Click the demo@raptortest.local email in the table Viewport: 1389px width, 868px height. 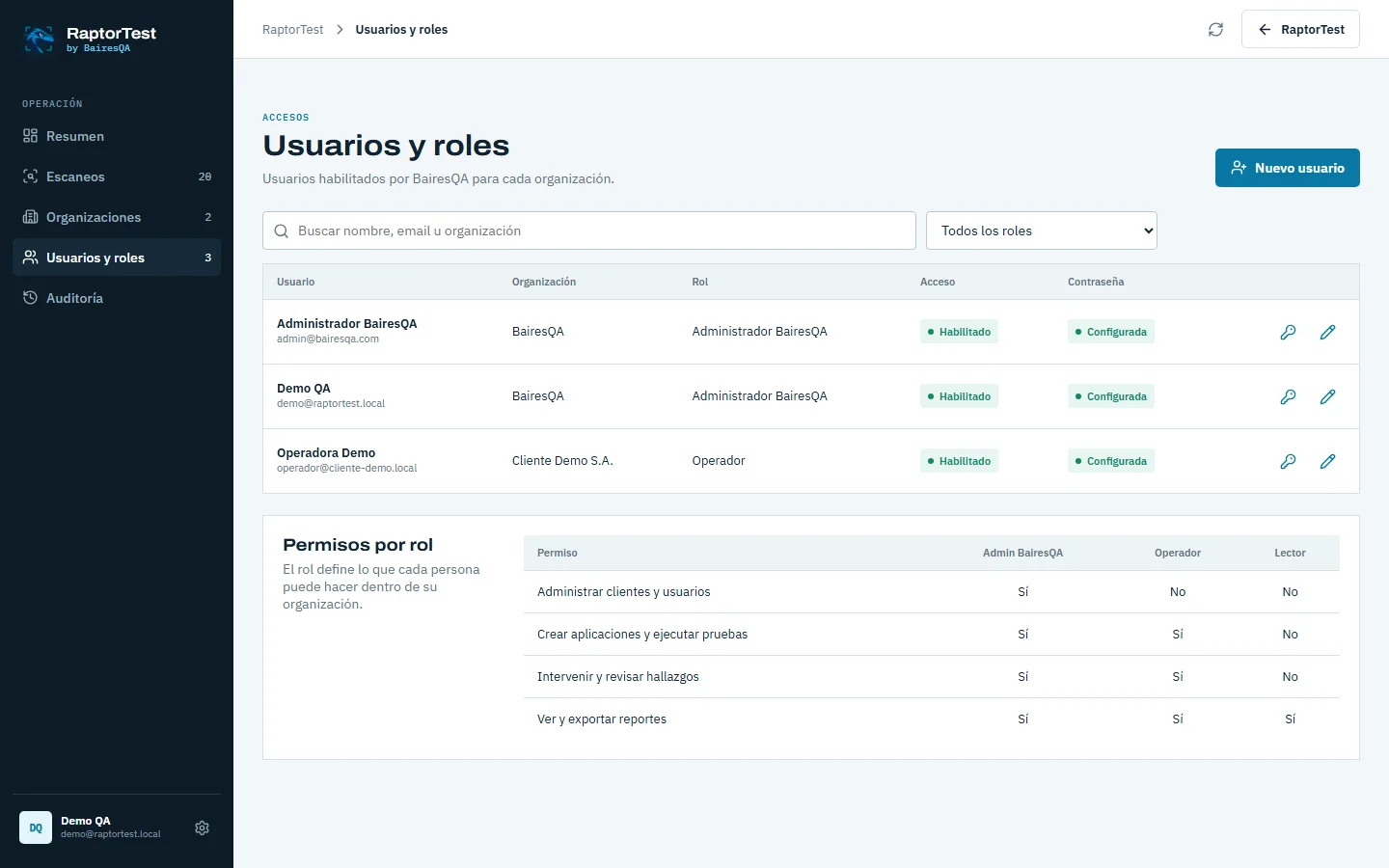click(331, 404)
